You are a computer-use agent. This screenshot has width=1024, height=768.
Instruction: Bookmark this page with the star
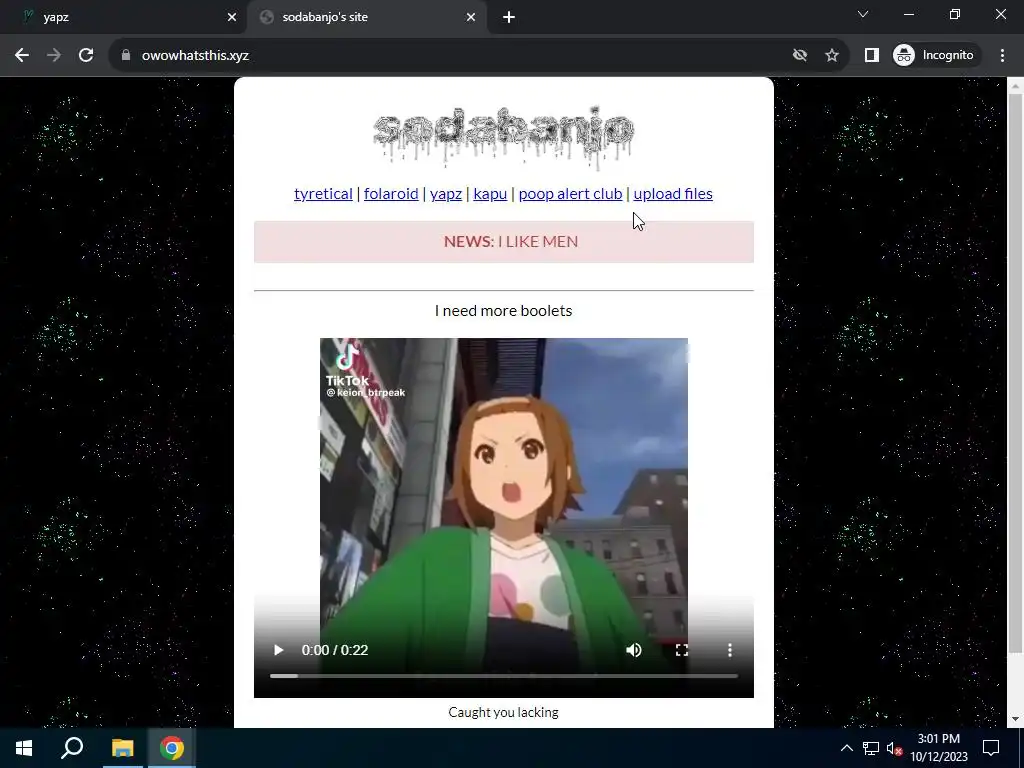831,56
